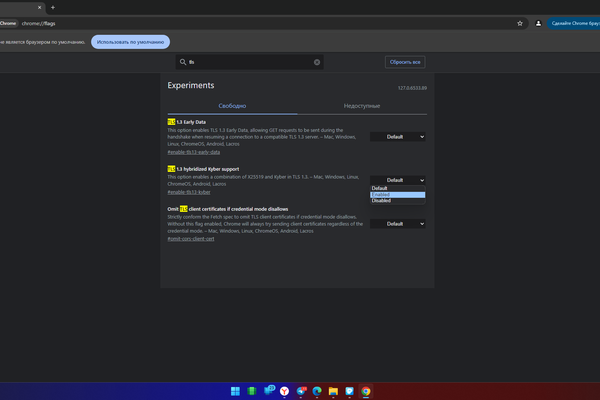The image size is (600, 400).
Task: Select the TLS 1.3 Early Data title
Action: [x=187, y=122]
